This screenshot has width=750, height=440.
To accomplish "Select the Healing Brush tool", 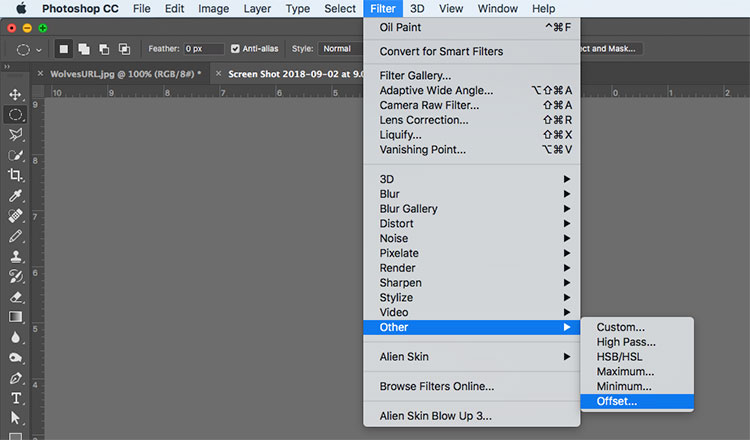I will 15,216.
